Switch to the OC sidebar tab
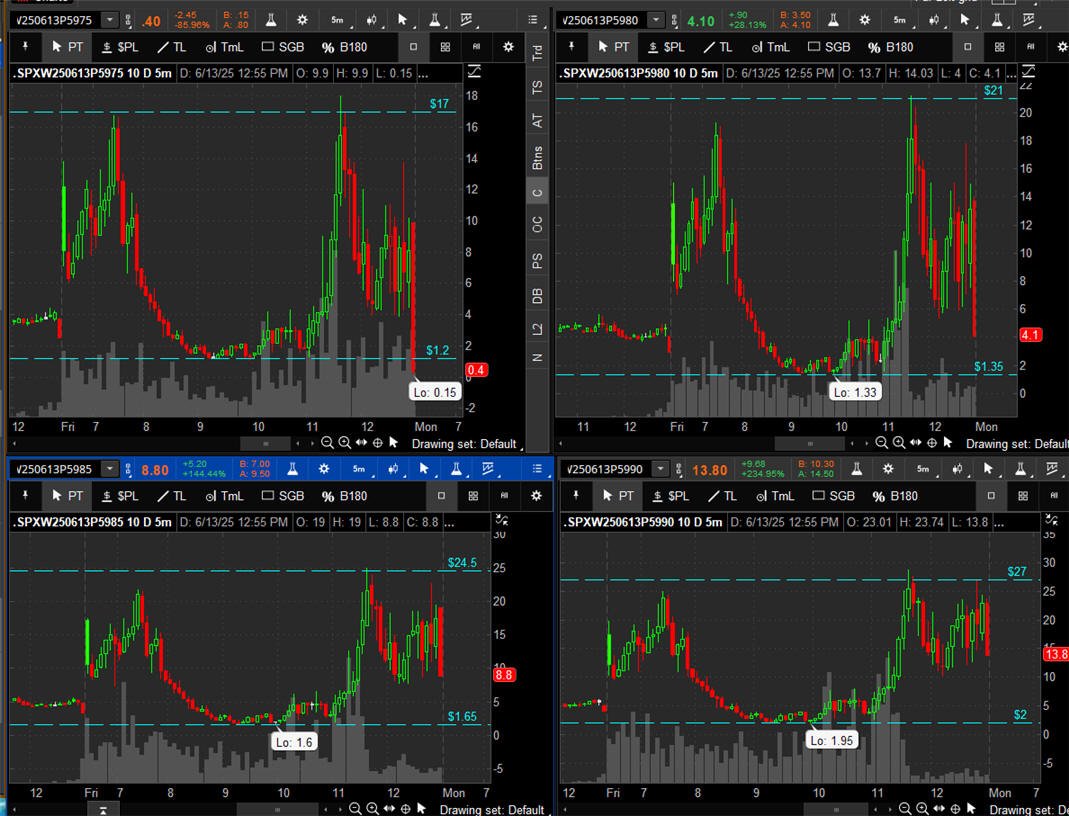Viewport: 1069px width, 816px height. 537,224
